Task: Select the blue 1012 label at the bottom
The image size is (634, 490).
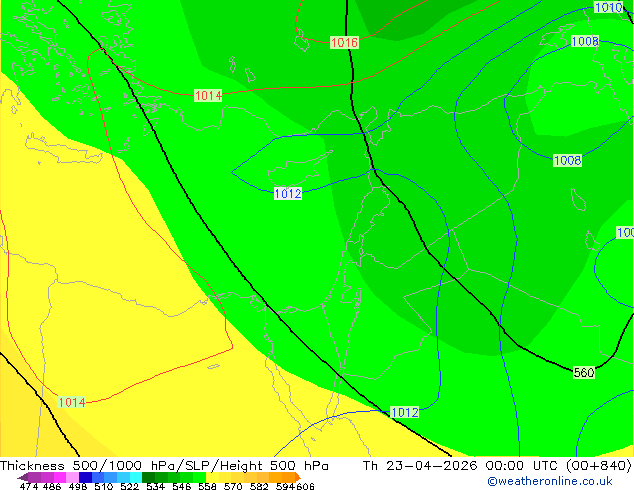Action: point(405,412)
